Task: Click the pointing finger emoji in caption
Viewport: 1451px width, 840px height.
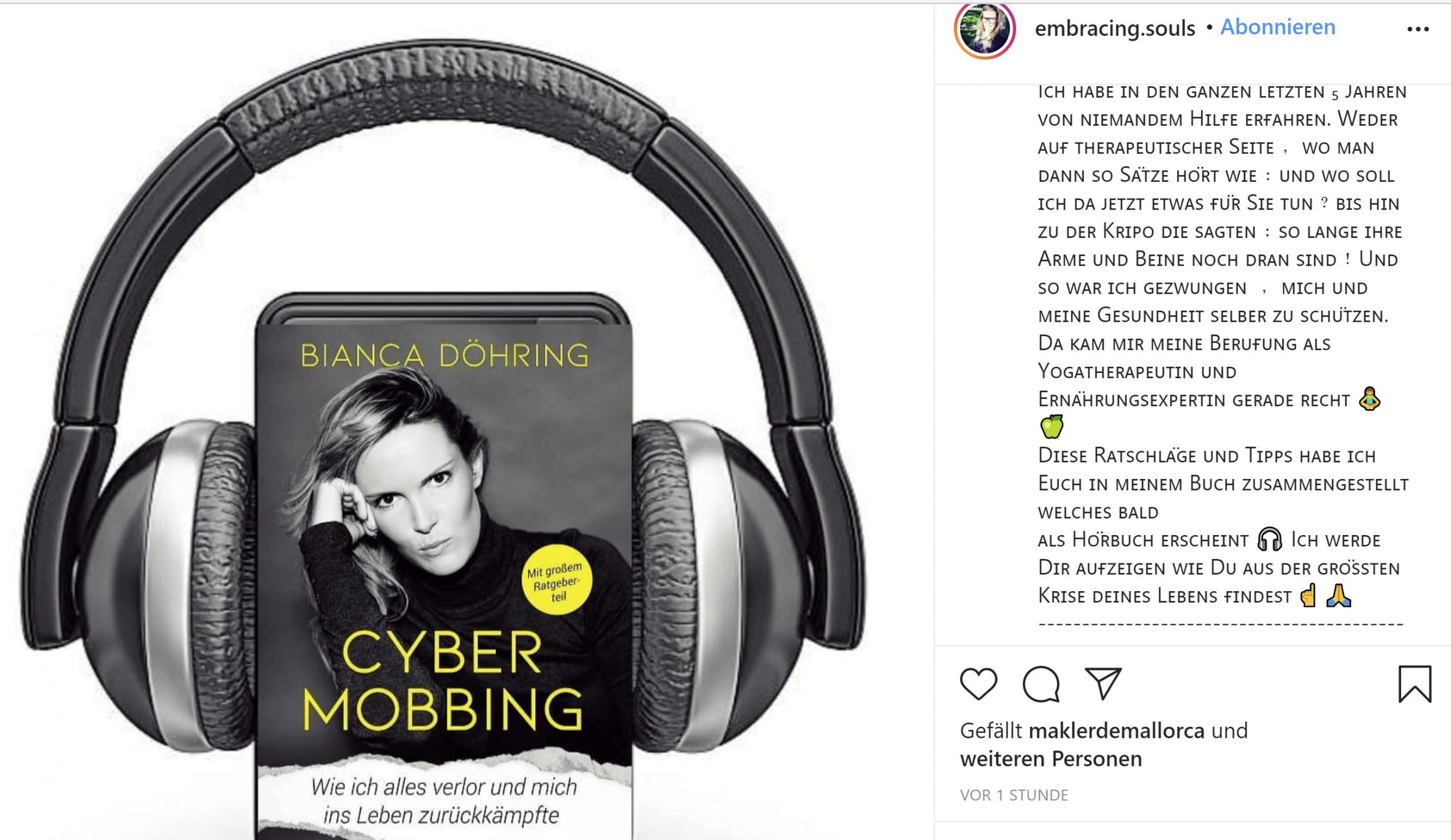Action: click(x=1309, y=595)
